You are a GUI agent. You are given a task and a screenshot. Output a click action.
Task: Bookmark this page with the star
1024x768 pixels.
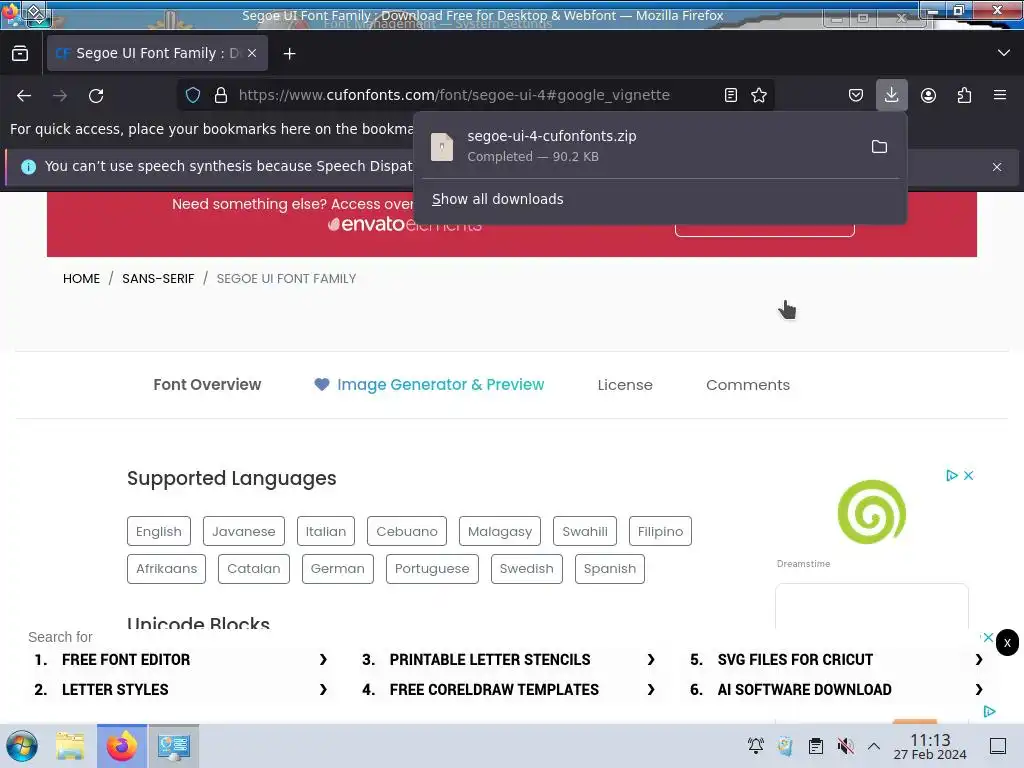758,95
